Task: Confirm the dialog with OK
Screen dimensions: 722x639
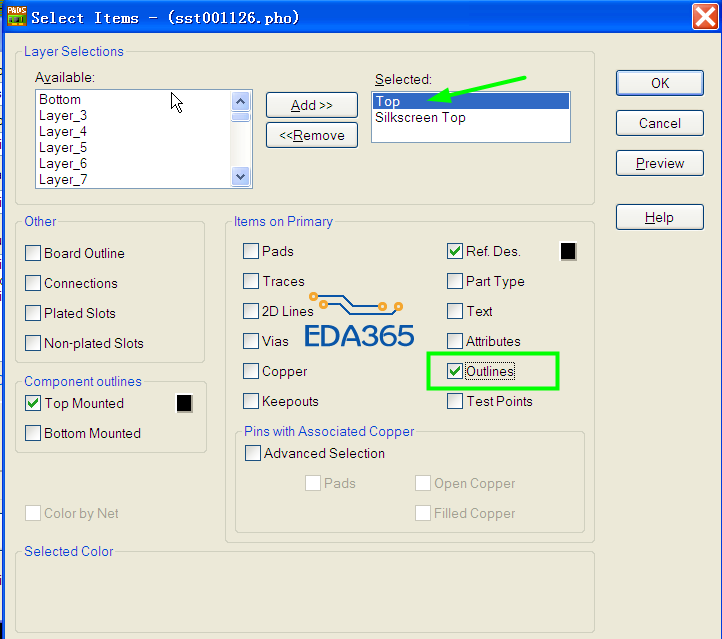Action: [x=659, y=83]
